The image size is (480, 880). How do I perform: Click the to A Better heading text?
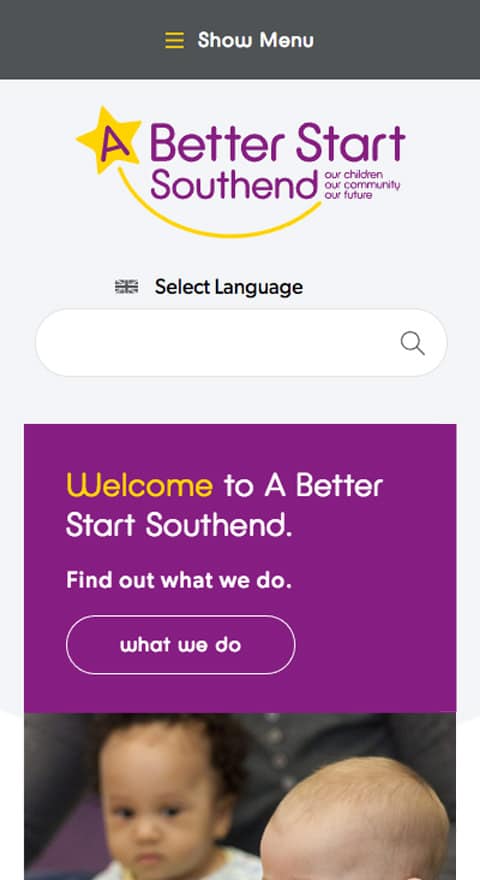pyautogui.click(x=303, y=485)
